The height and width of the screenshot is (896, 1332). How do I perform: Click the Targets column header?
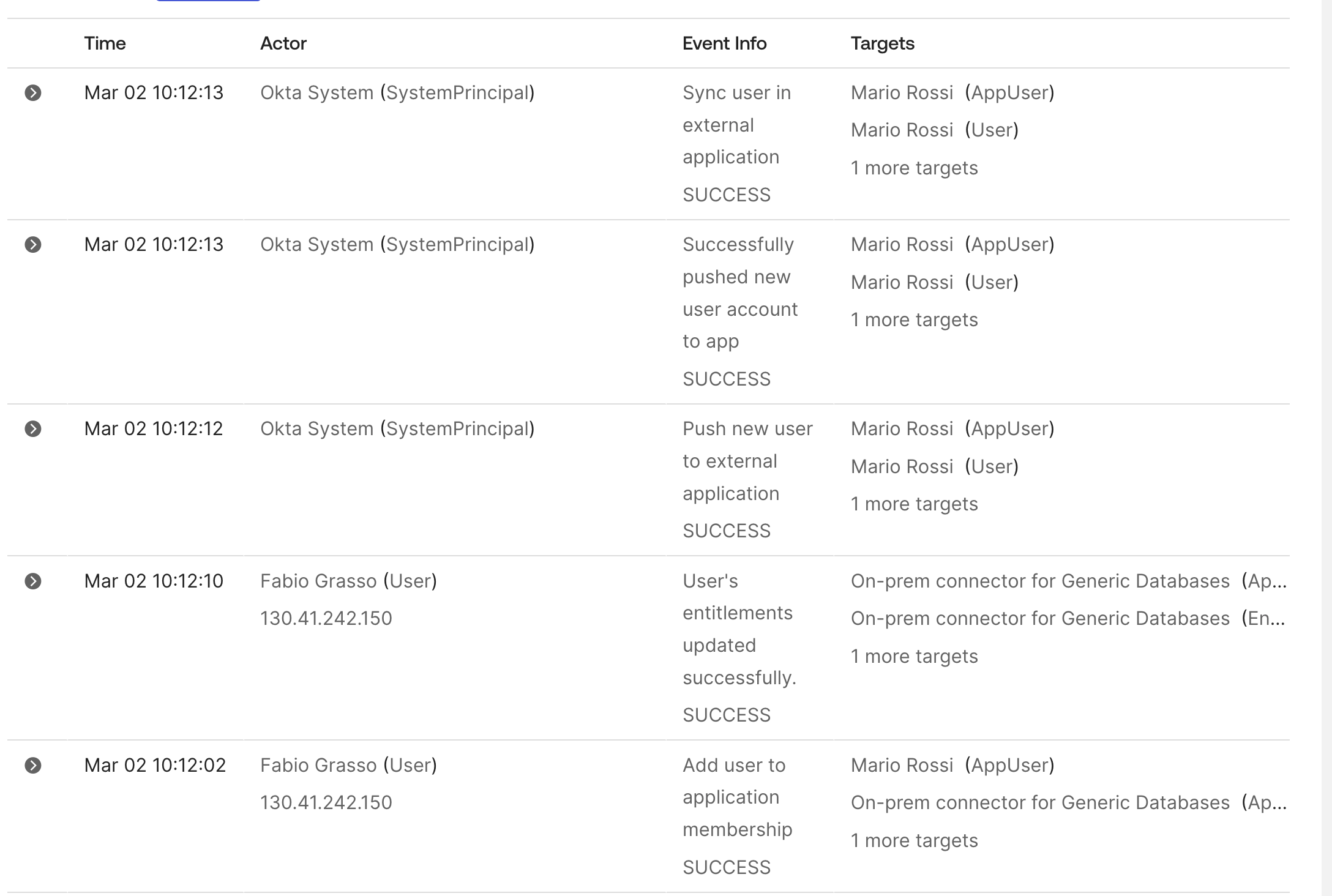click(x=882, y=43)
